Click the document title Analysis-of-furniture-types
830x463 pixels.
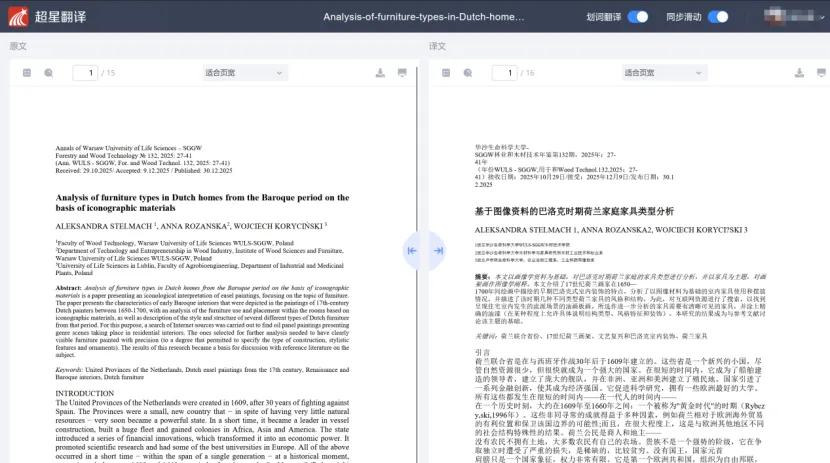pyautogui.click(x=423, y=17)
